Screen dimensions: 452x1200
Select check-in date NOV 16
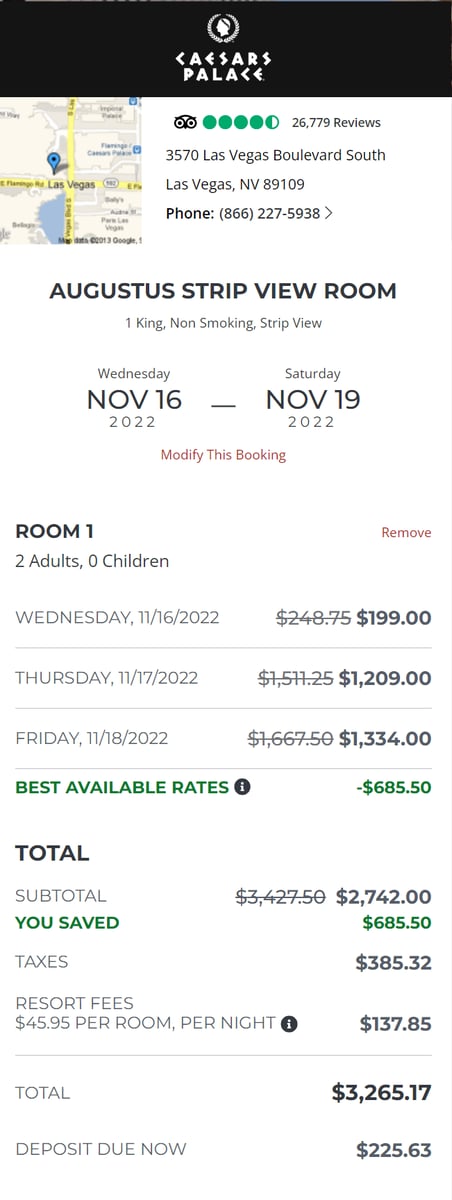tap(134, 400)
